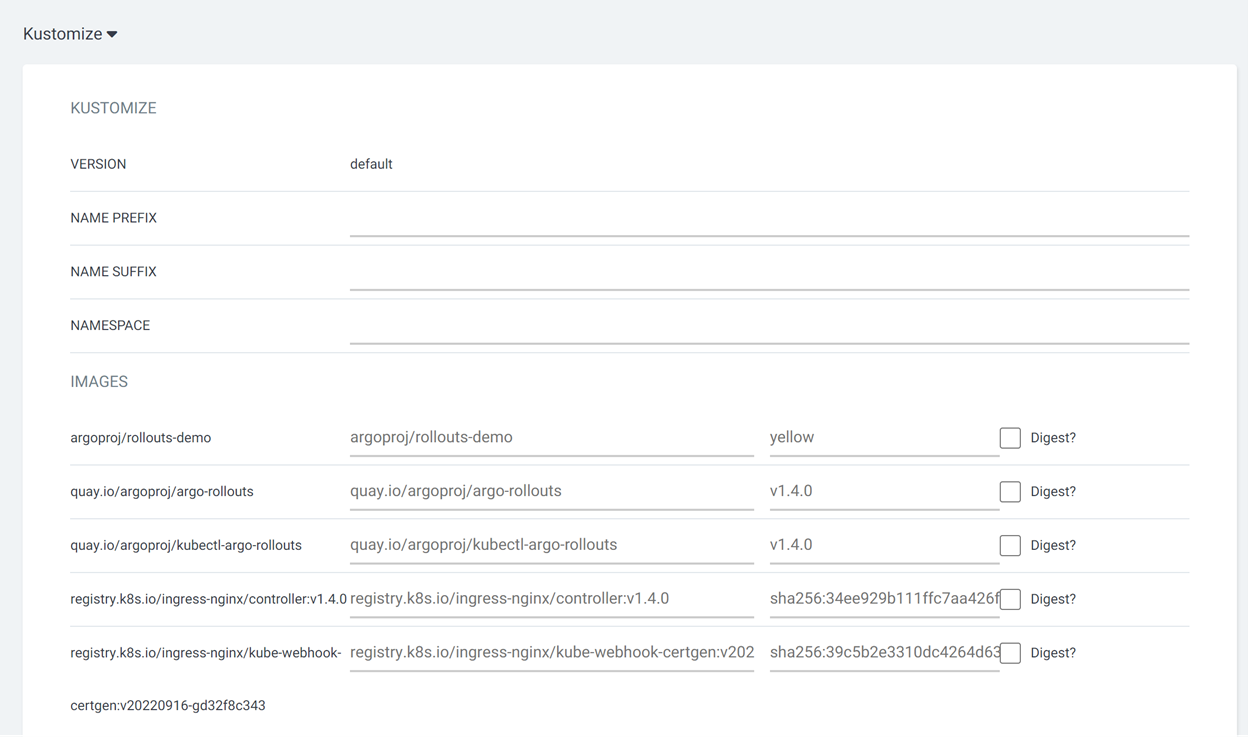Viewport: 1248px width, 737px height.
Task: Edit the kubectl-argo-rollouts image name field
Action: pos(551,546)
